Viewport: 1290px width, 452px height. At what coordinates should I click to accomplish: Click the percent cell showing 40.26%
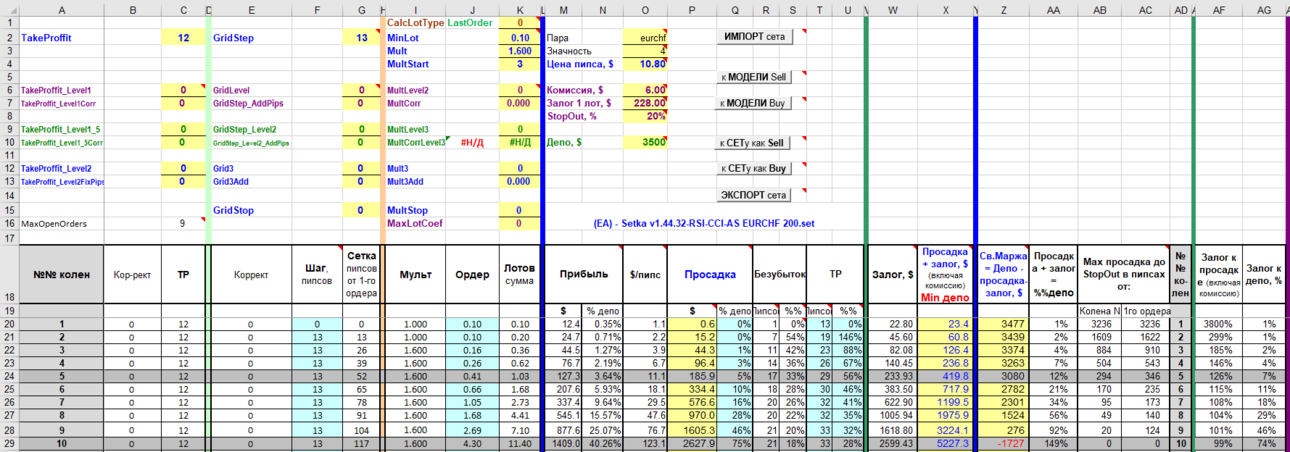pyautogui.click(x=603, y=441)
